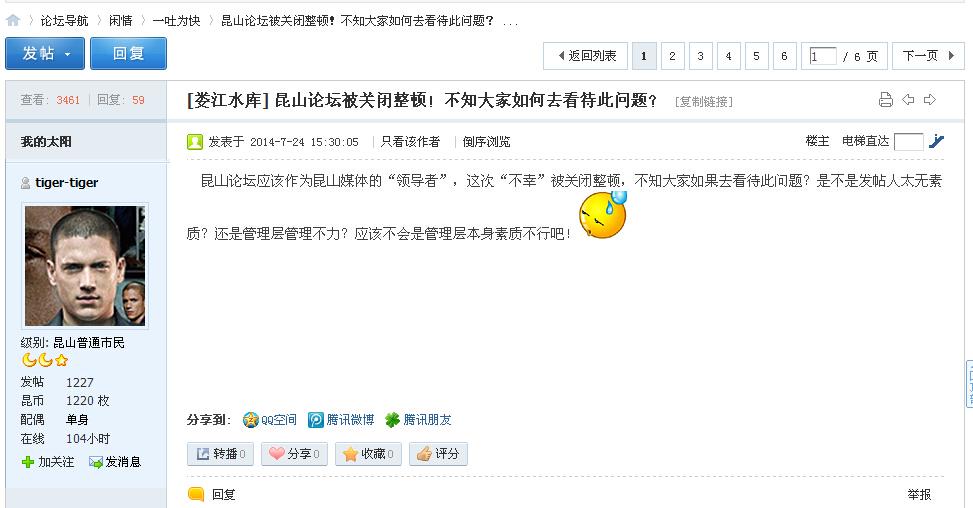973x508 pixels.
Task: Click the elevator jump icon
Action: click(x=936, y=141)
